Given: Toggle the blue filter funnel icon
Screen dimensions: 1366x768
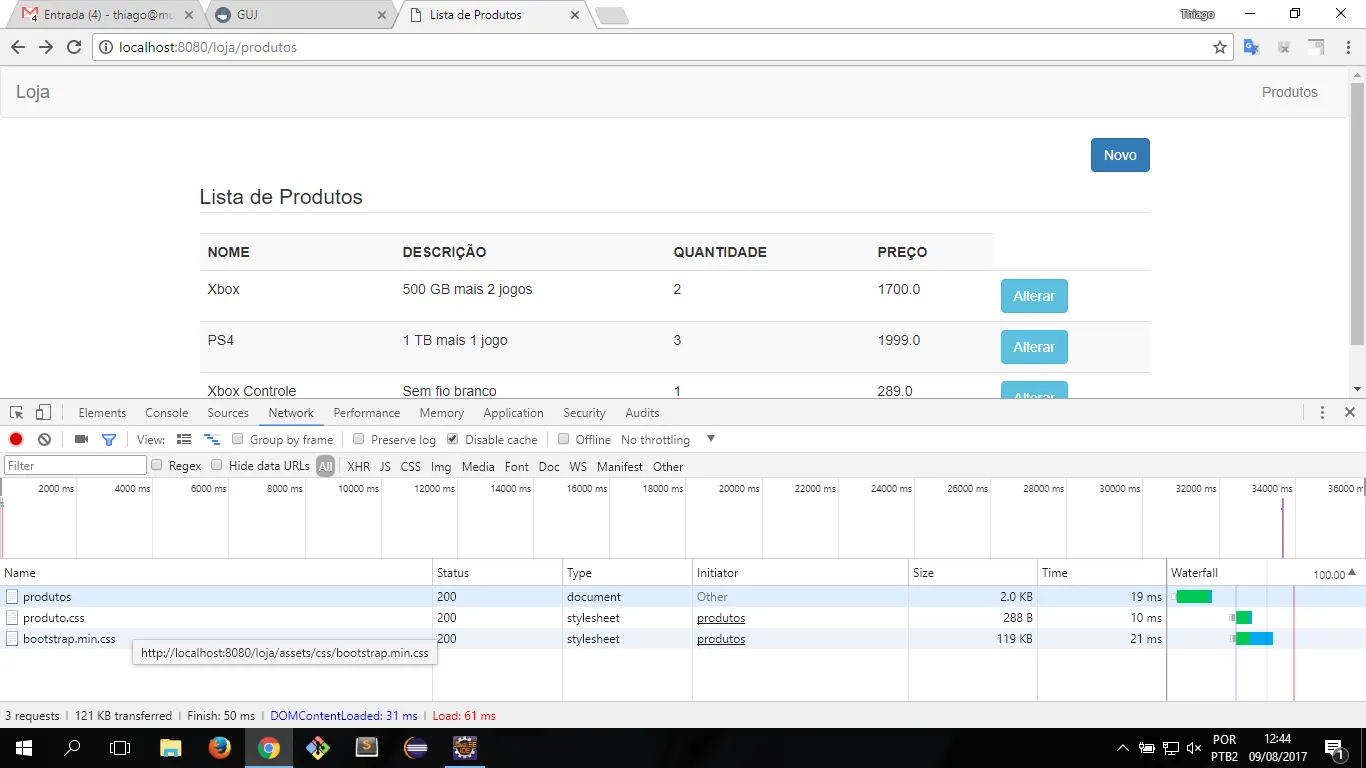Looking at the screenshot, I should point(109,440).
